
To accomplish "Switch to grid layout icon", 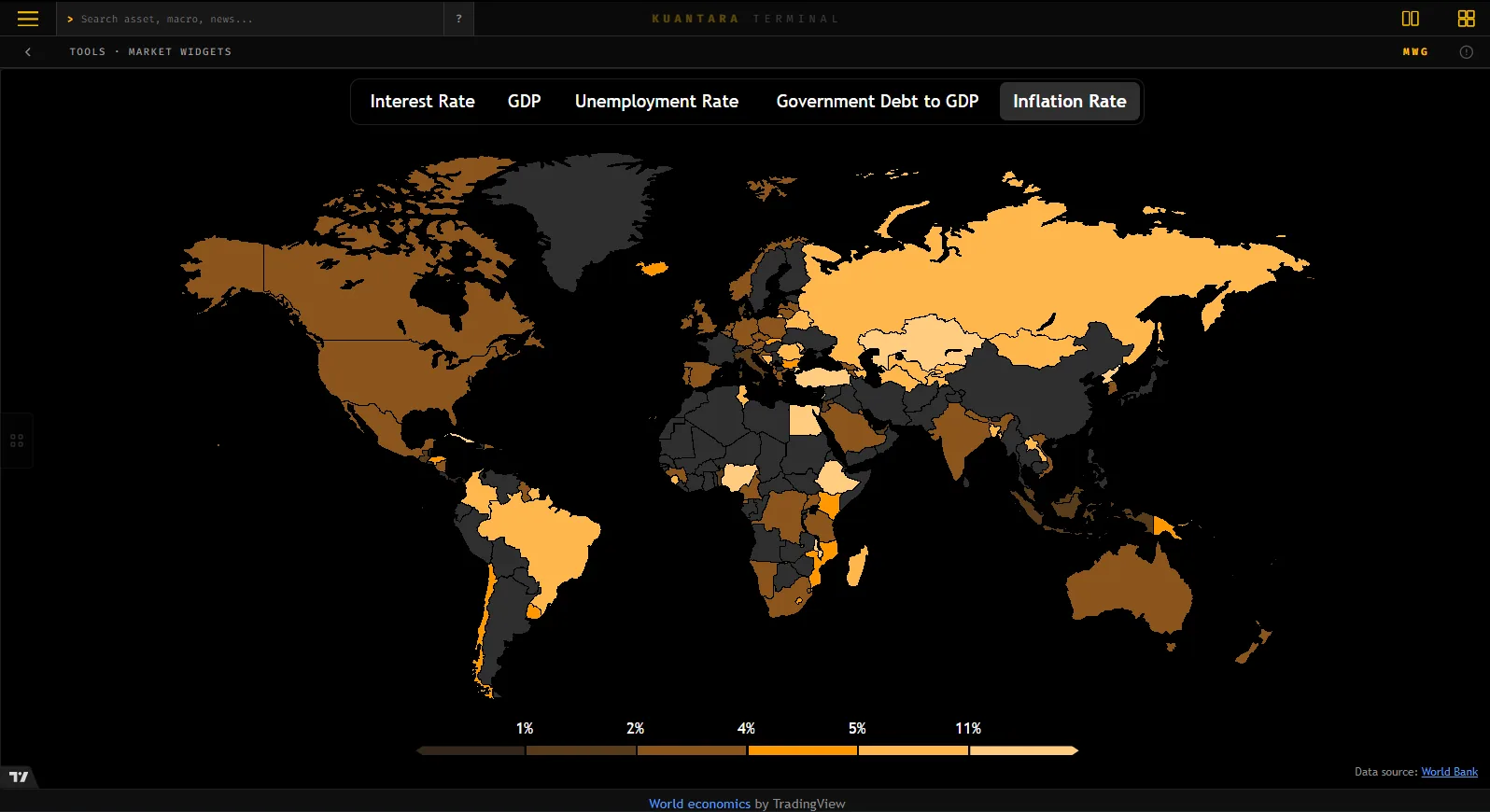I will (x=1466, y=19).
